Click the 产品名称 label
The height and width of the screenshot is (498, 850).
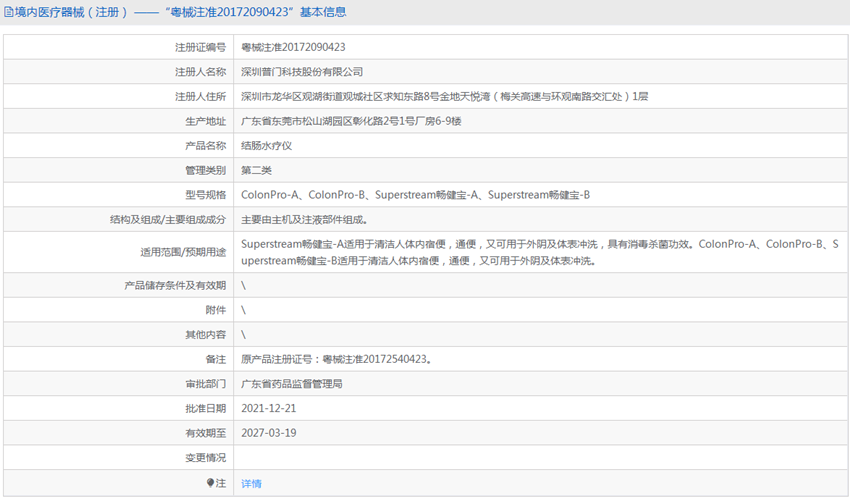tap(205, 146)
